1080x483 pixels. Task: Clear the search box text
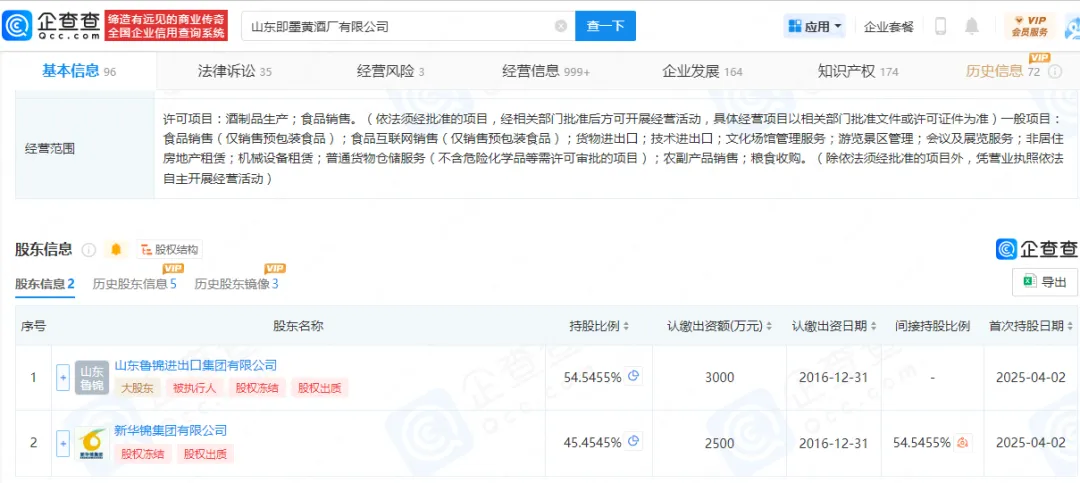click(x=561, y=26)
